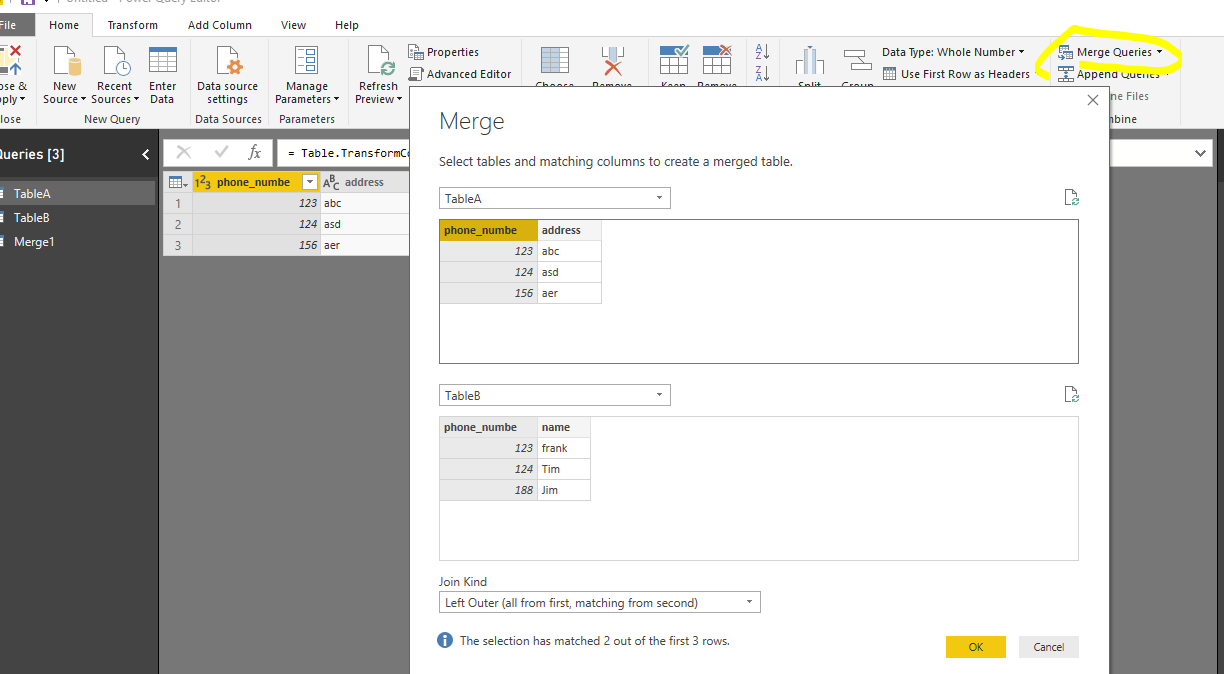1224x674 pixels.
Task: Click the information icon beside the match message
Action: 445,640
